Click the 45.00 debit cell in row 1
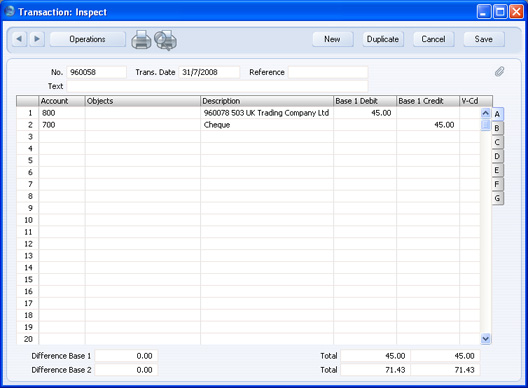This screenshot has height=388, width=528. (x=365, y=113)
